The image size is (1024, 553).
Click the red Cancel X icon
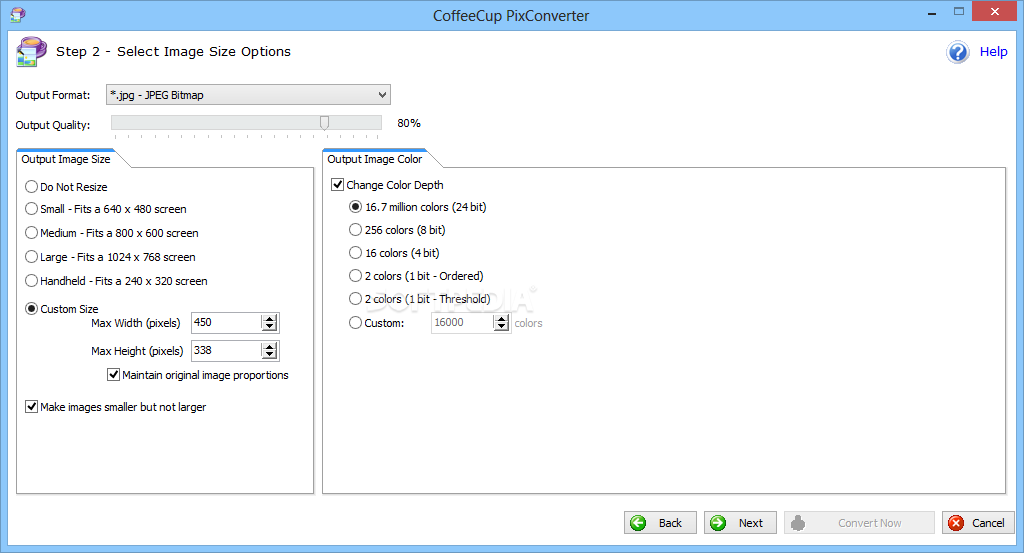point(956,523)
